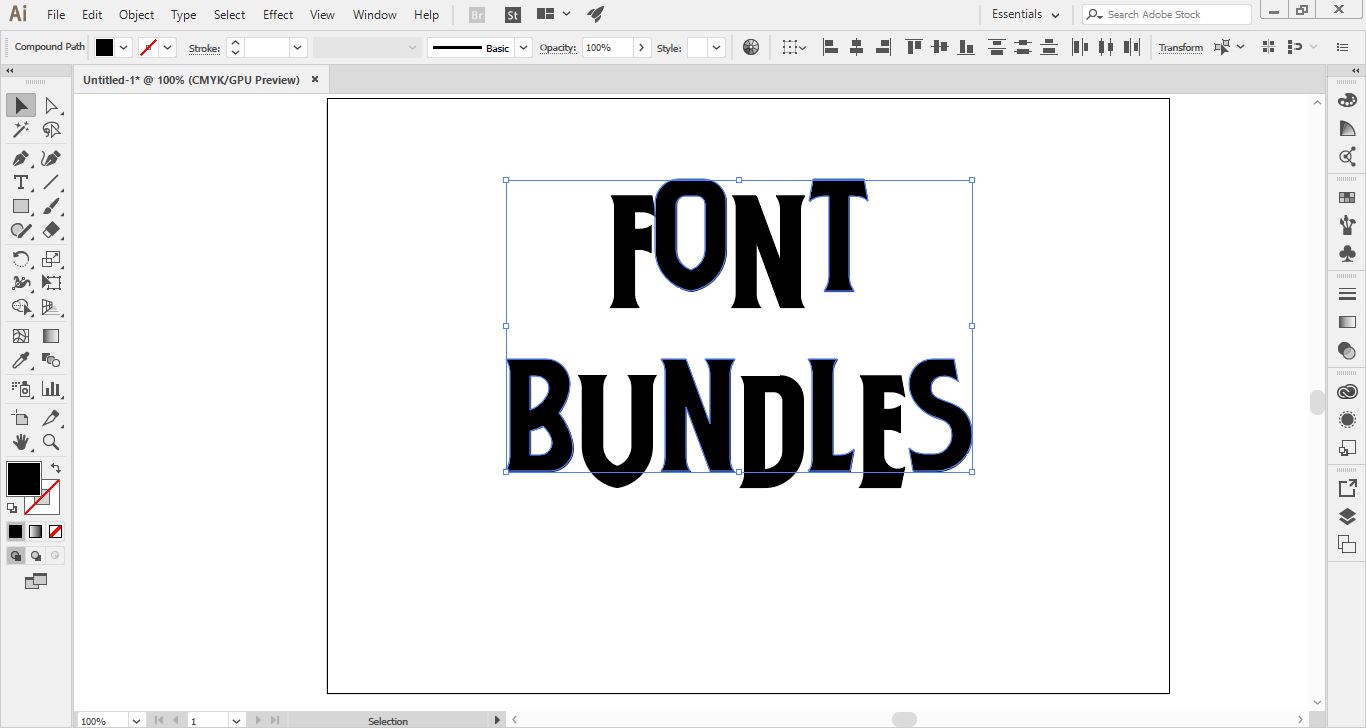The image size is (1366, 728).
Task: Switch to the Untitled-1 document tab
Action: 191,80
